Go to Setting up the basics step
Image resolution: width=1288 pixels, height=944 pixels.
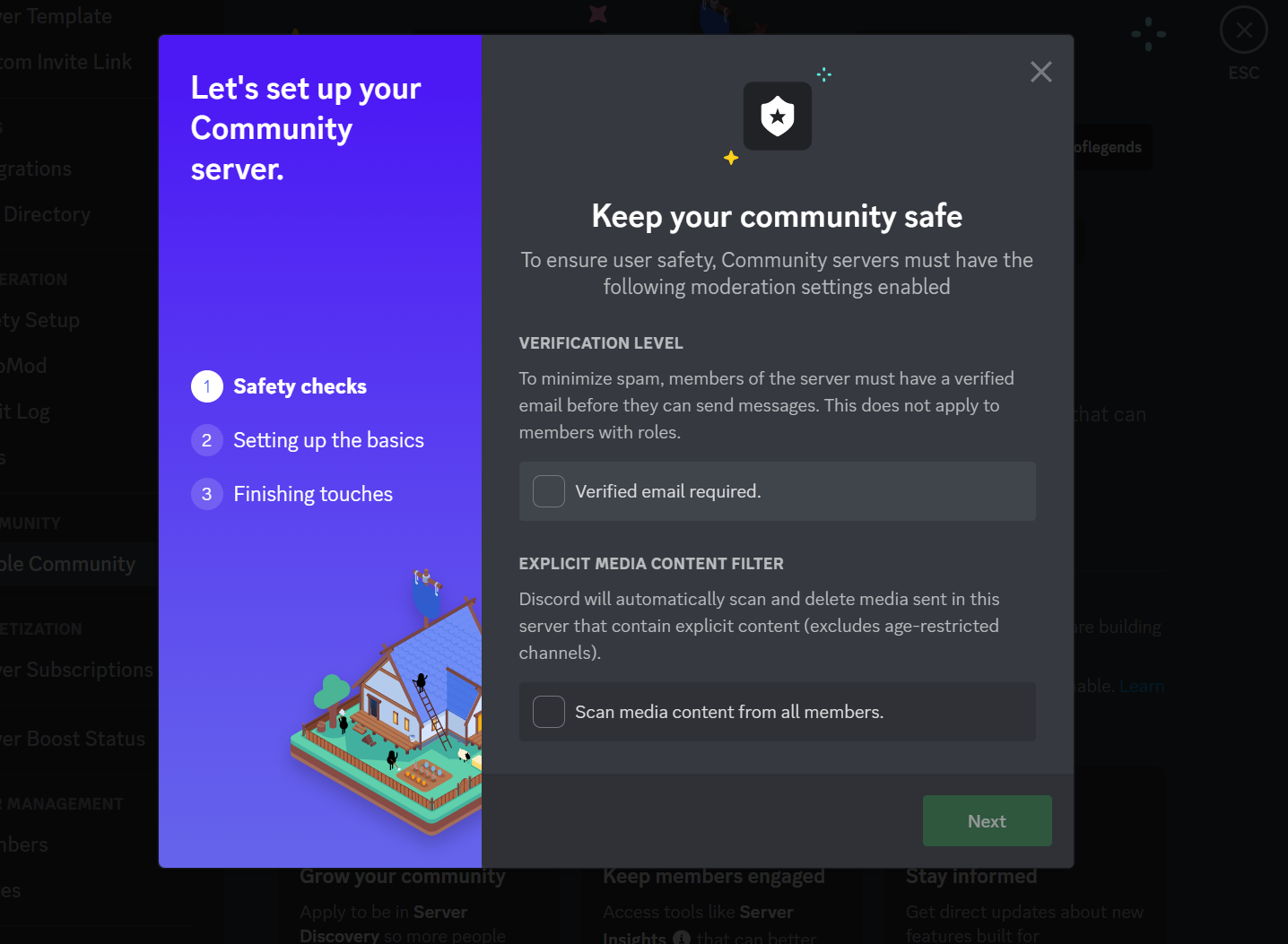coord(308,440)
